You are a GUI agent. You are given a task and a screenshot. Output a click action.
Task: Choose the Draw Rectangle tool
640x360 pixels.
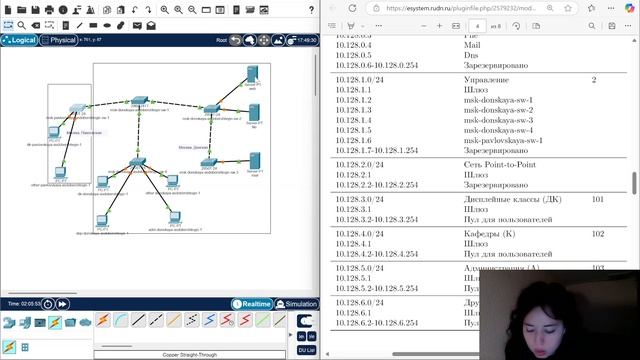93,26
